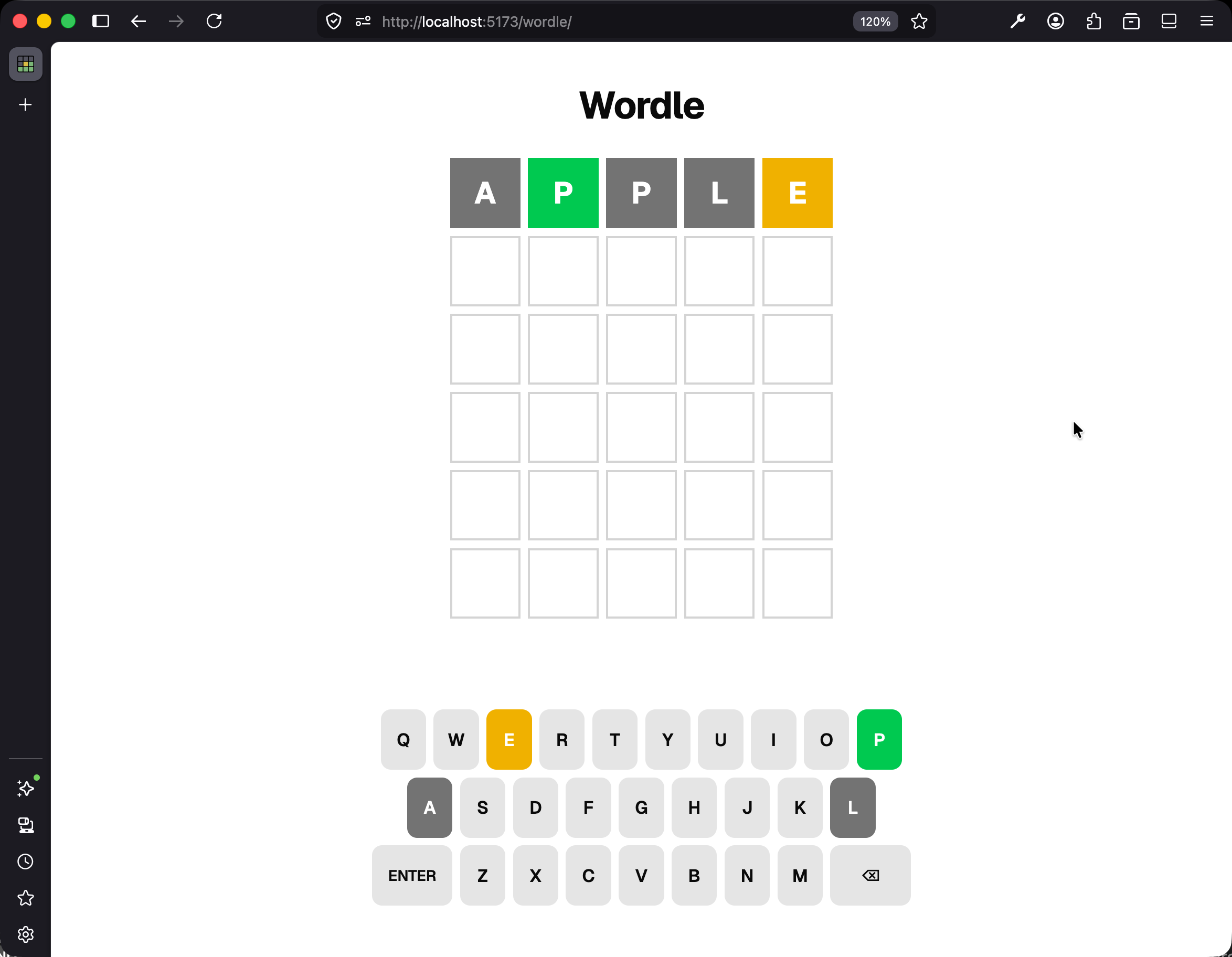This screenshot has height=957, width=1232.
Task: Click the K key
Action: pyautogui.click(x=800, y=807)
